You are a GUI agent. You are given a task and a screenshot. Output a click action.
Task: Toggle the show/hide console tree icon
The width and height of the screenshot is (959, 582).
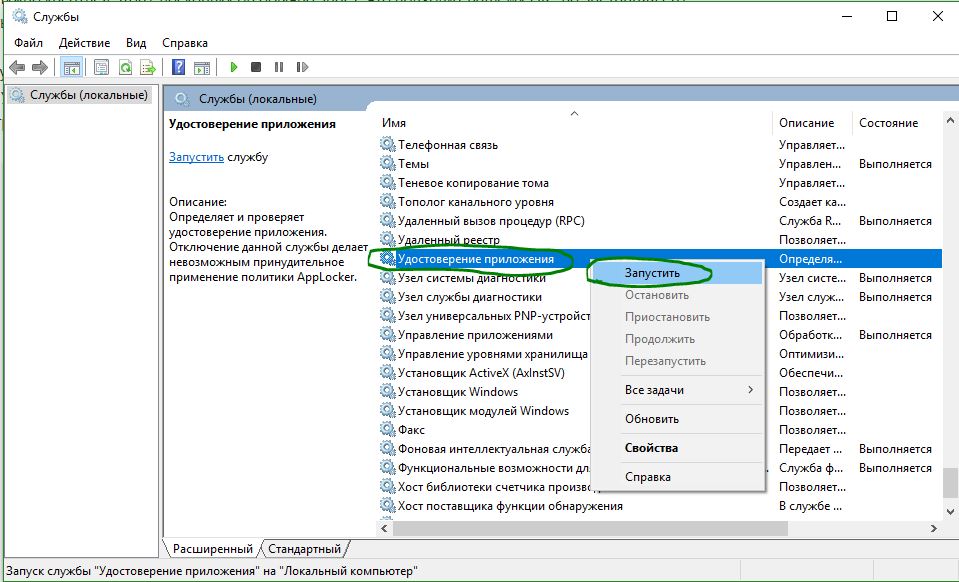tap(72, 67)
